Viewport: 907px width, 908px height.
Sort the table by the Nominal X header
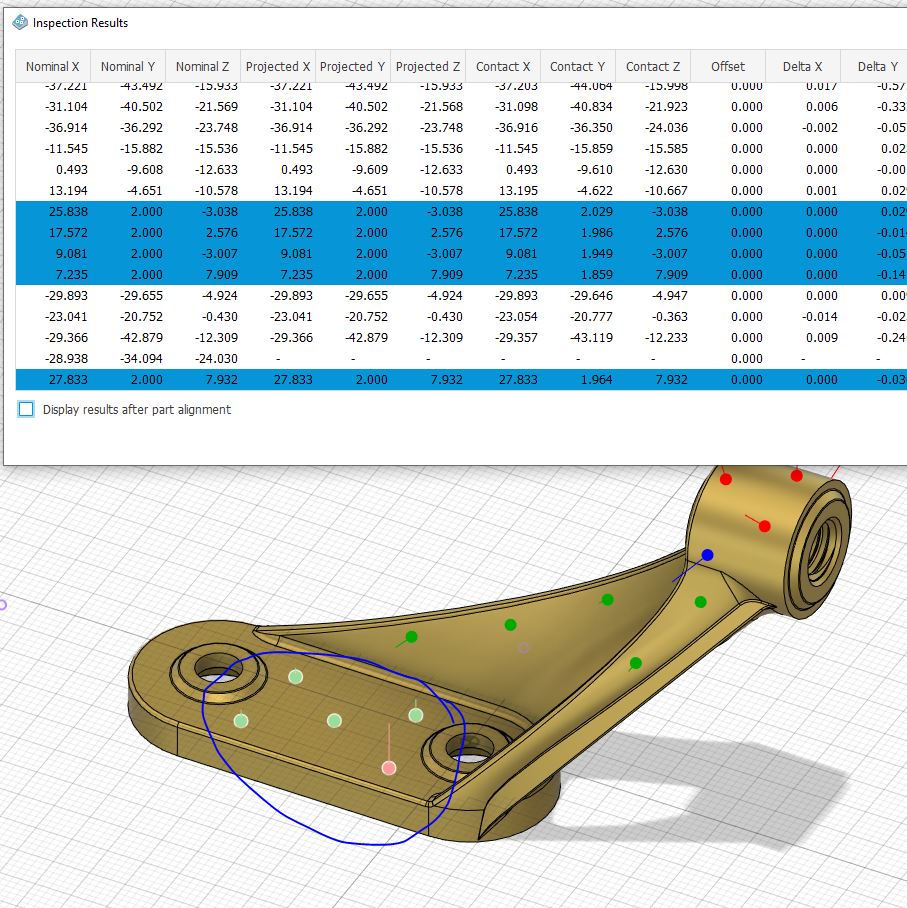point(52,66)
